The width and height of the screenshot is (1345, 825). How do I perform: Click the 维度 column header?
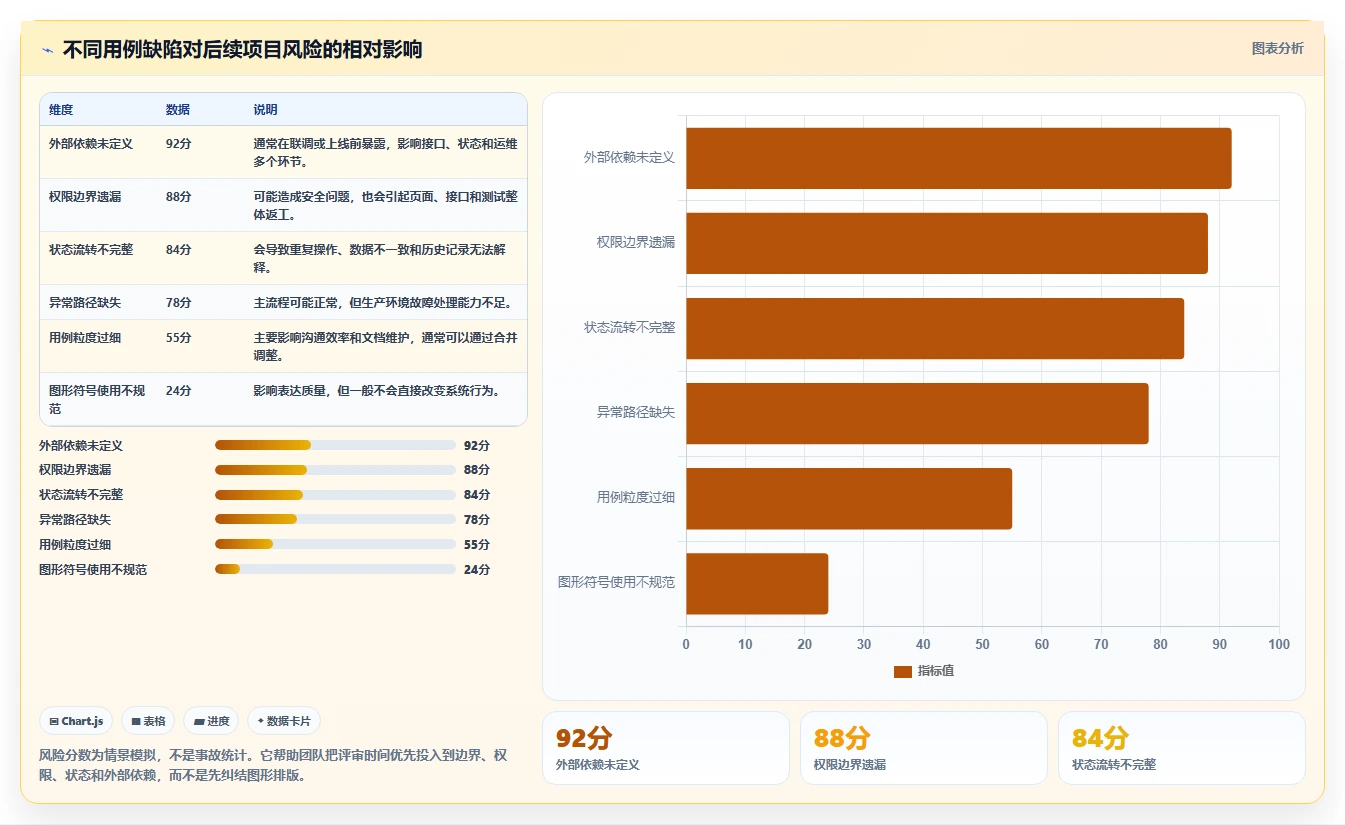pos(61,110)
